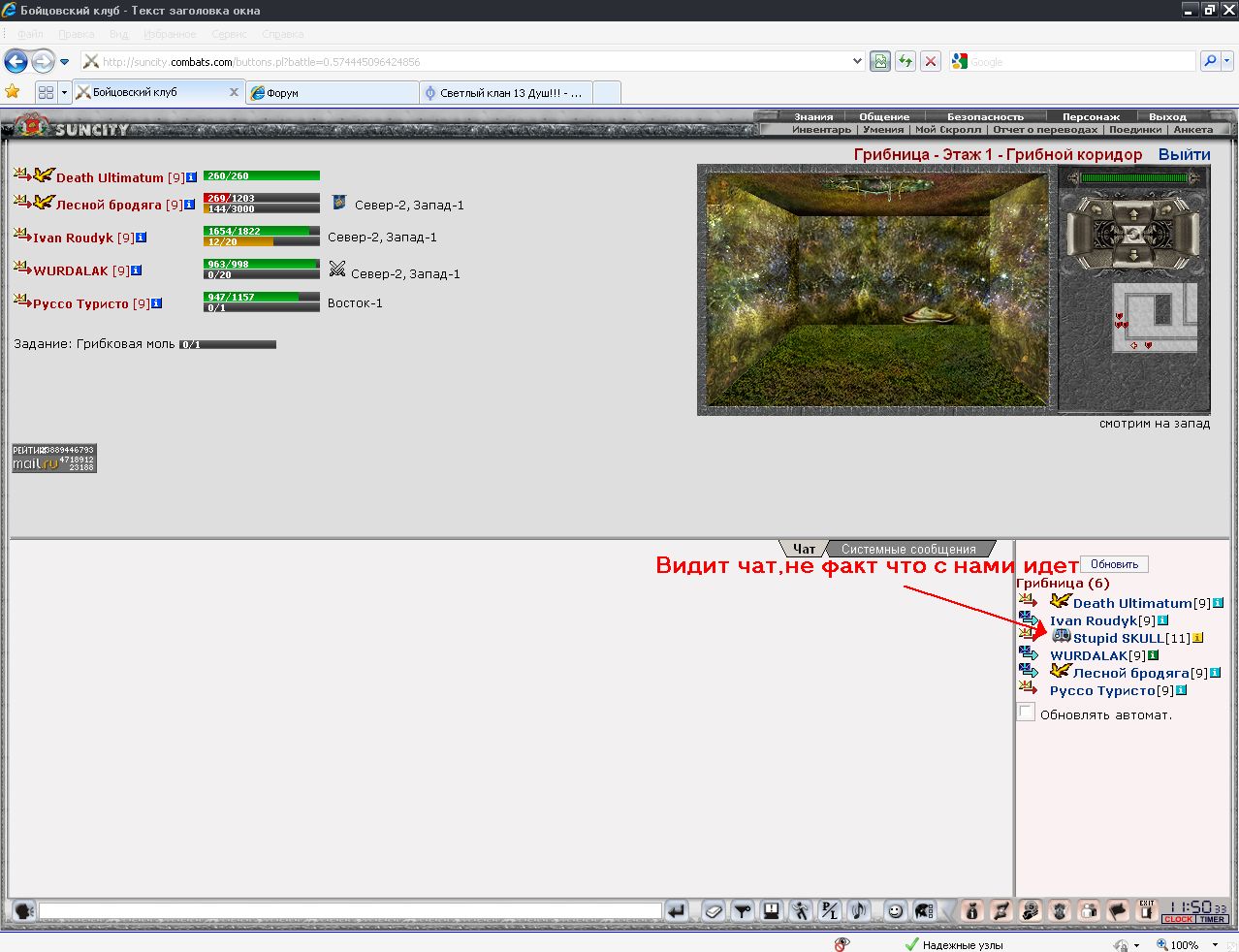Click in the chat message input field

point(350,911)
